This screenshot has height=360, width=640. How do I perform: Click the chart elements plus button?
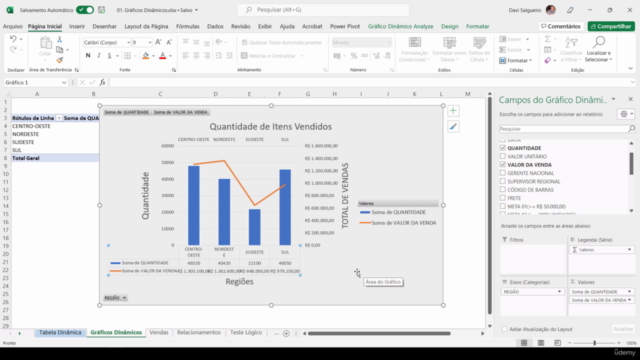[453, 111]
